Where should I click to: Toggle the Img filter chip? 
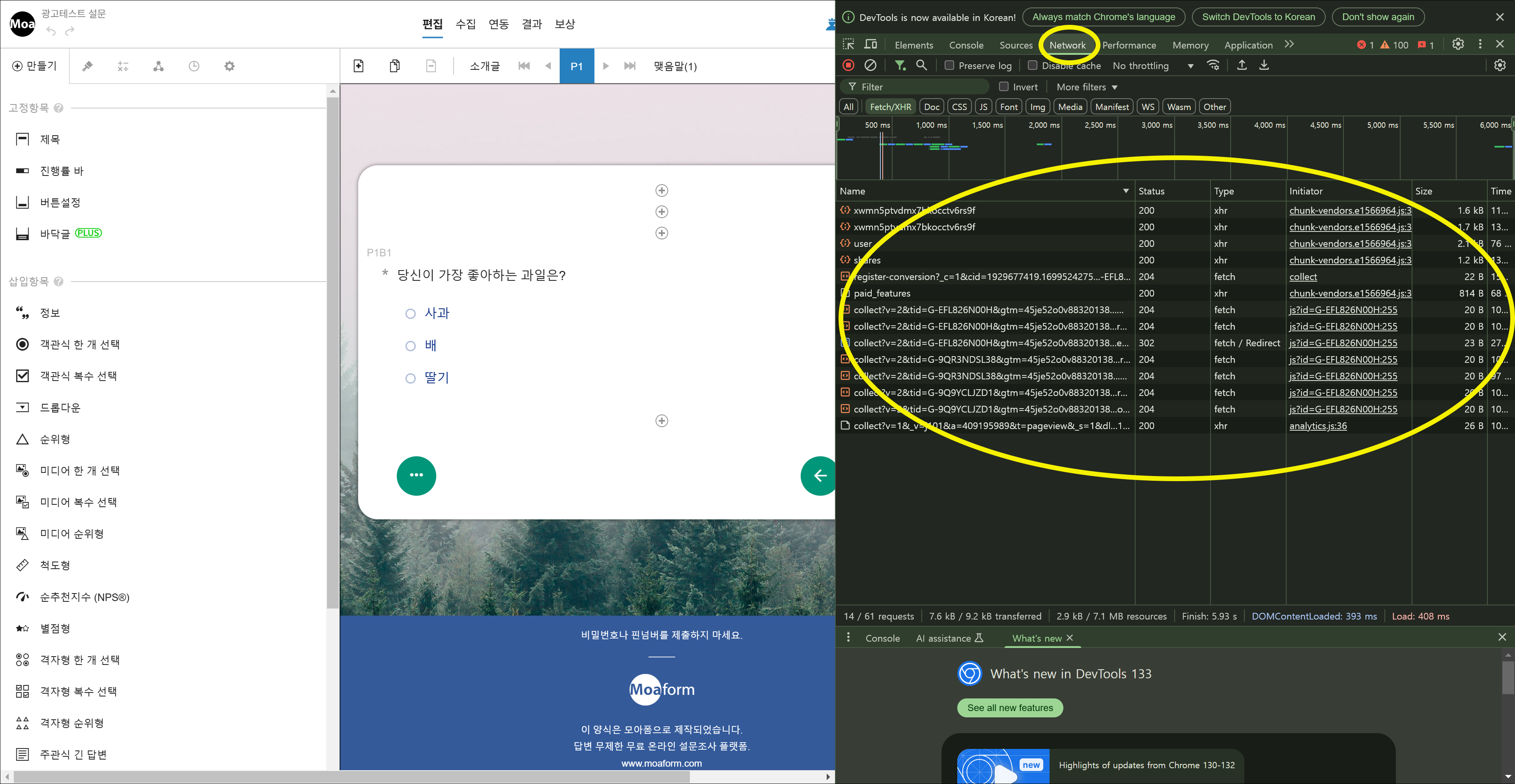click(x=1037, y=106)
